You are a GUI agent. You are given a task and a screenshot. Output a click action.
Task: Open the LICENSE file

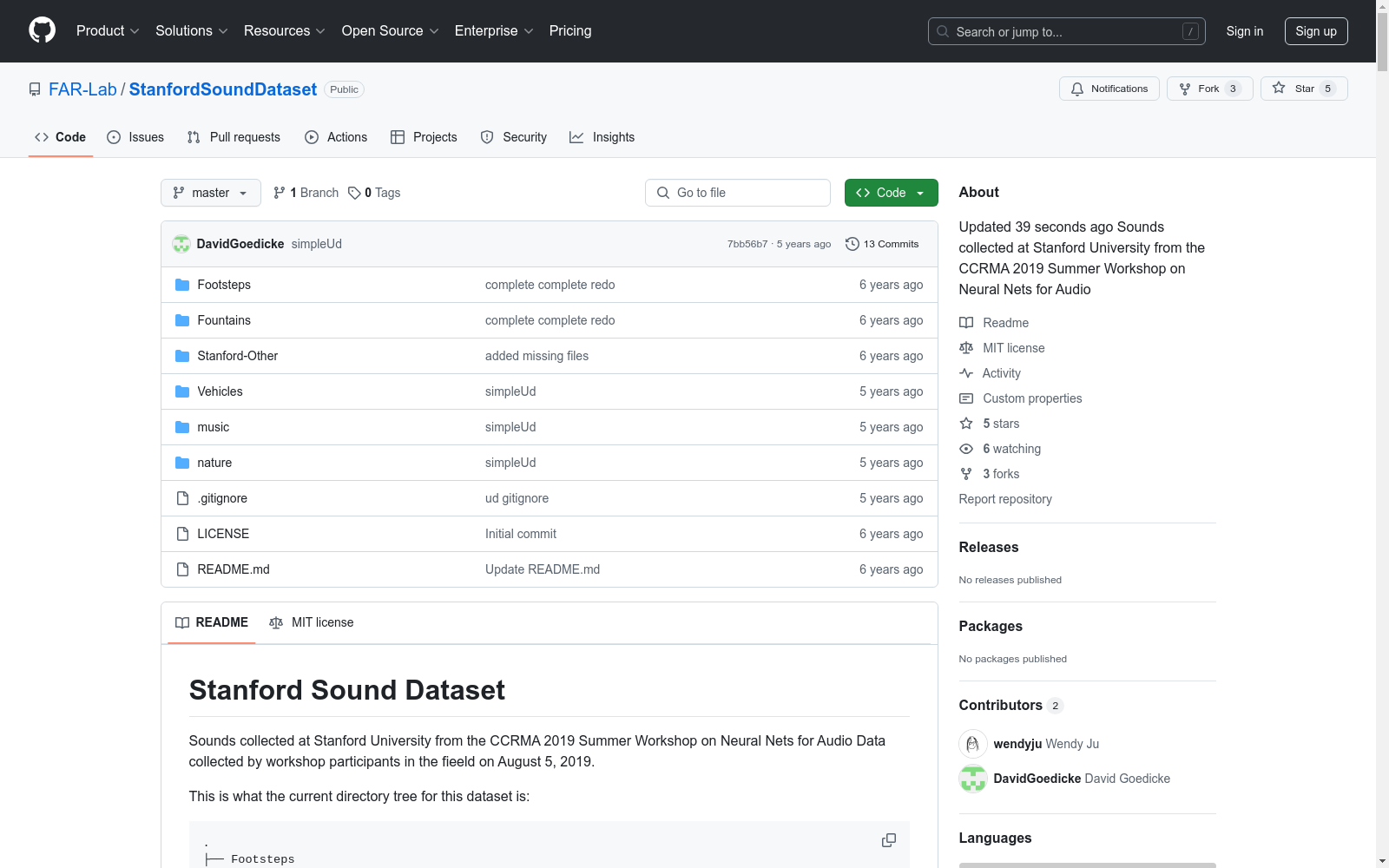tap(223, 534)
